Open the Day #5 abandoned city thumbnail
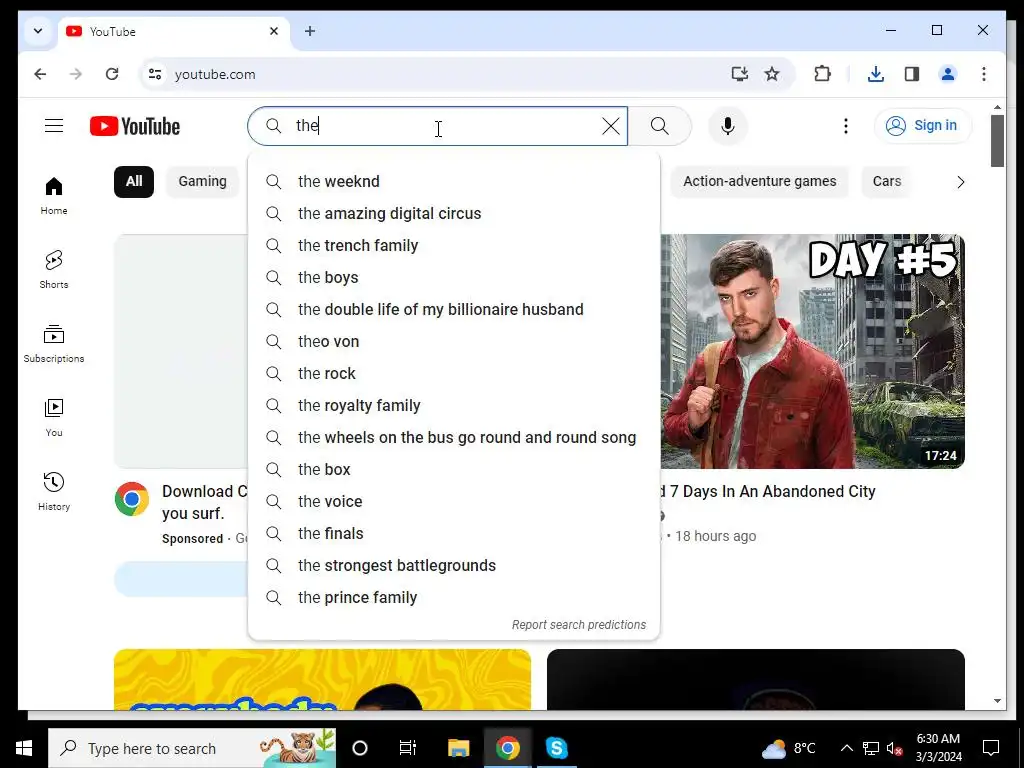Image resolution: width=1024 pixels, height=768 pixels. 812,351
